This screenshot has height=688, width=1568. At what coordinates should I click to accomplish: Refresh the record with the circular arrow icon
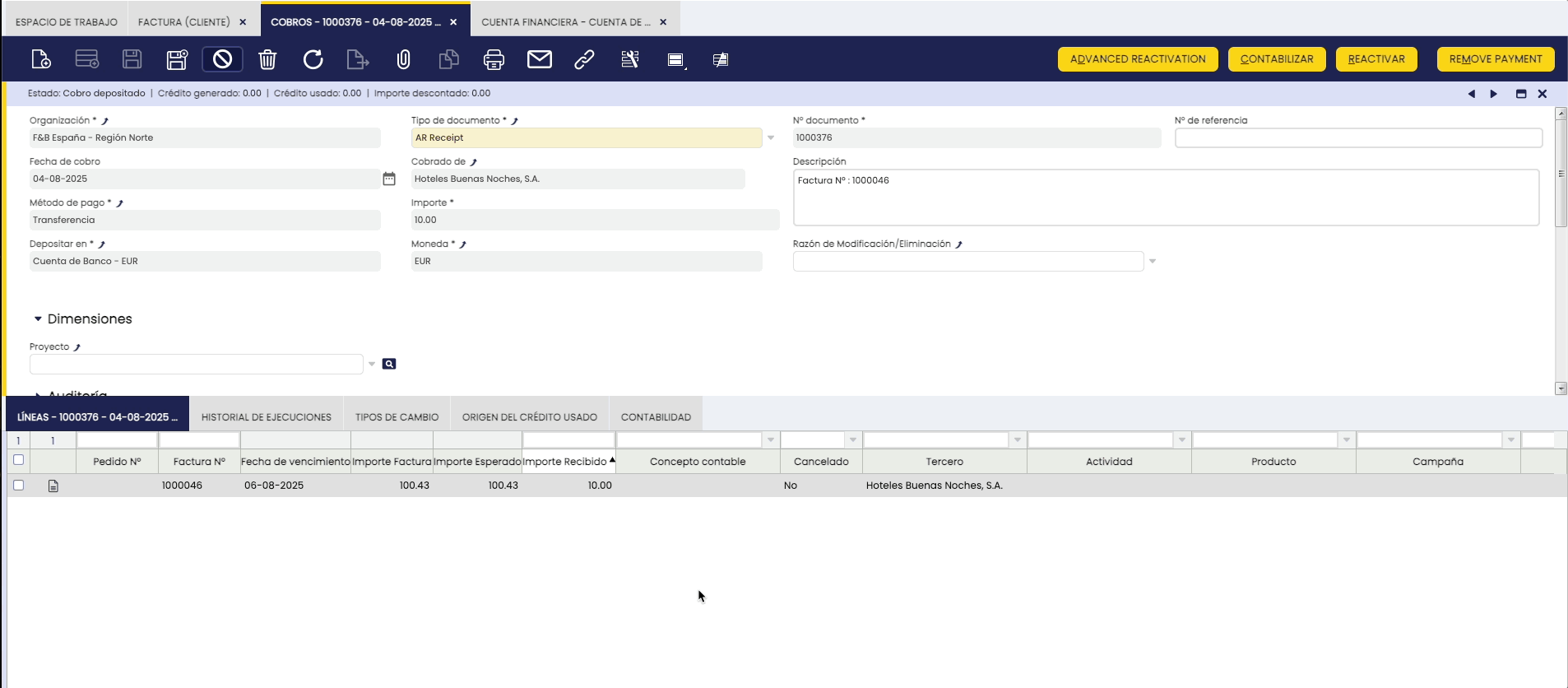coord(313,59)
